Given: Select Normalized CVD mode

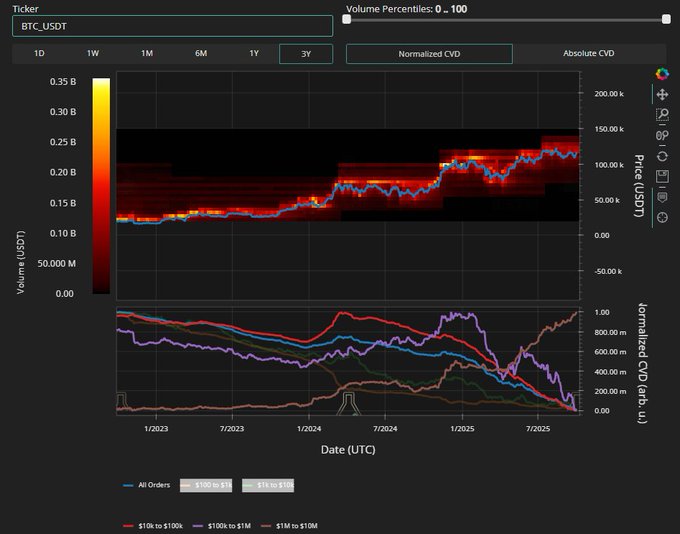Looking at the screenshot, I should click(x=429, y=53).
